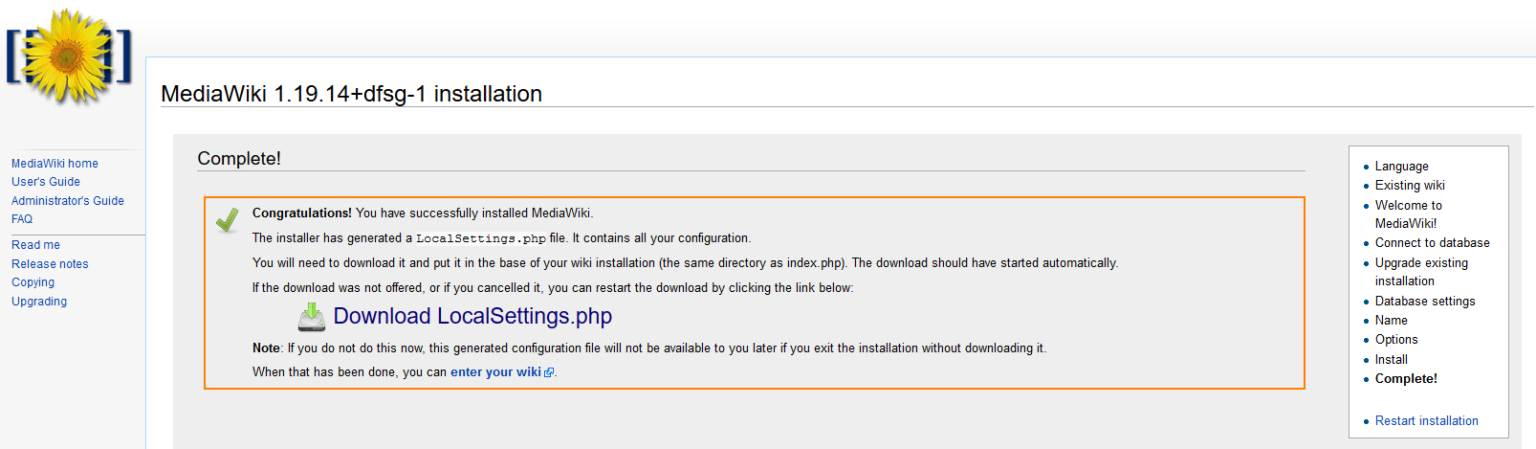
Task: Select the Database settings step
Action: click(1424, 301)
